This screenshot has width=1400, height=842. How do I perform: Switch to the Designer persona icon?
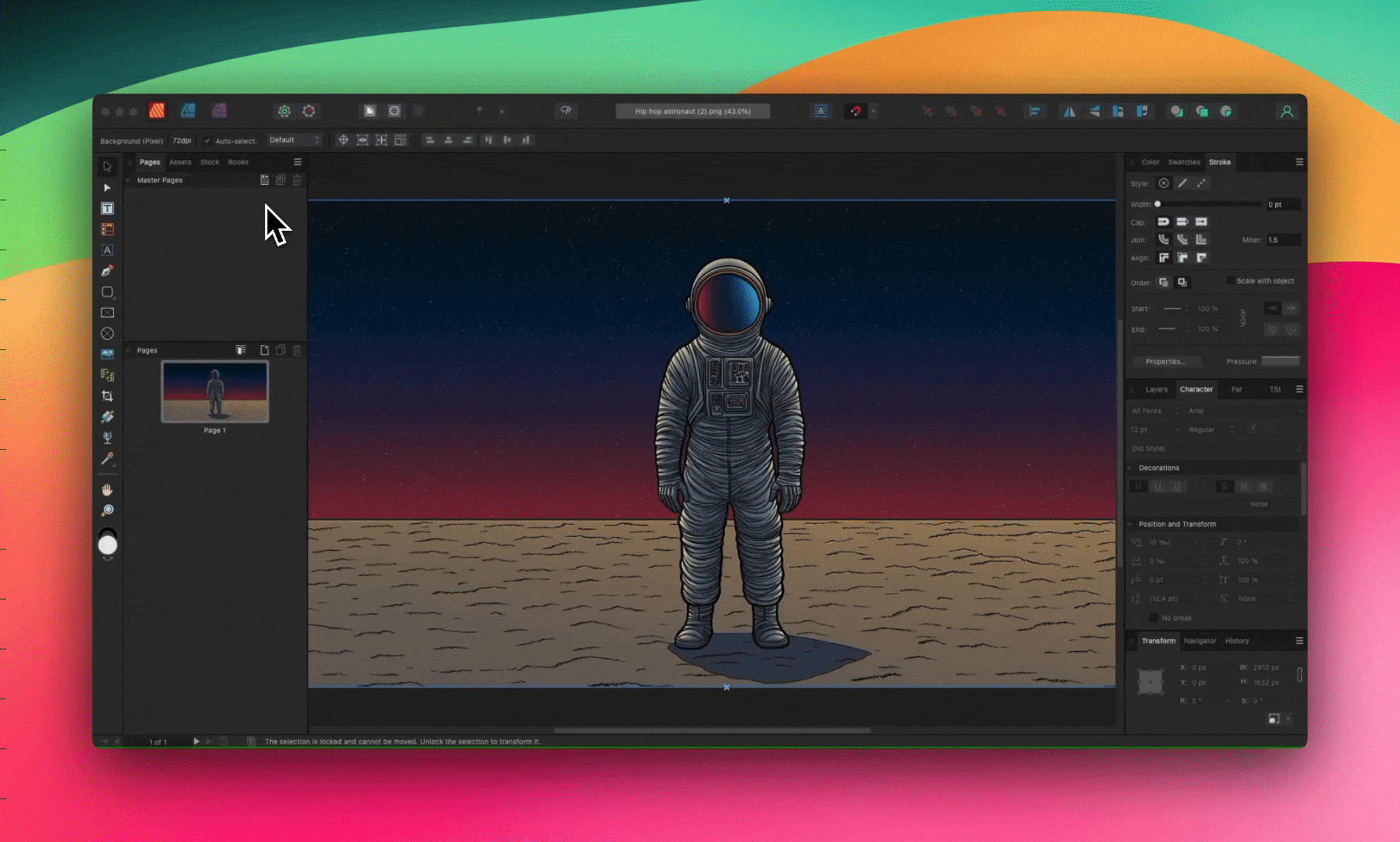point(188,111)
